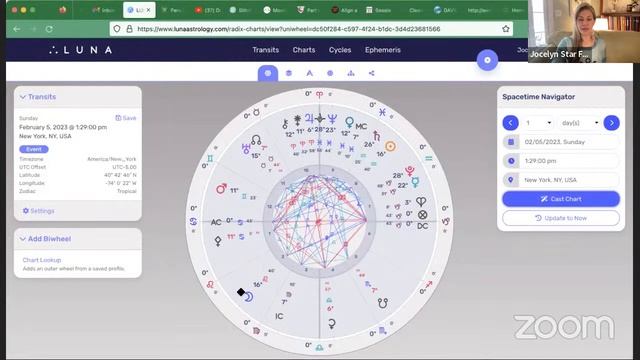Click the New York location field

click(569, 180)
